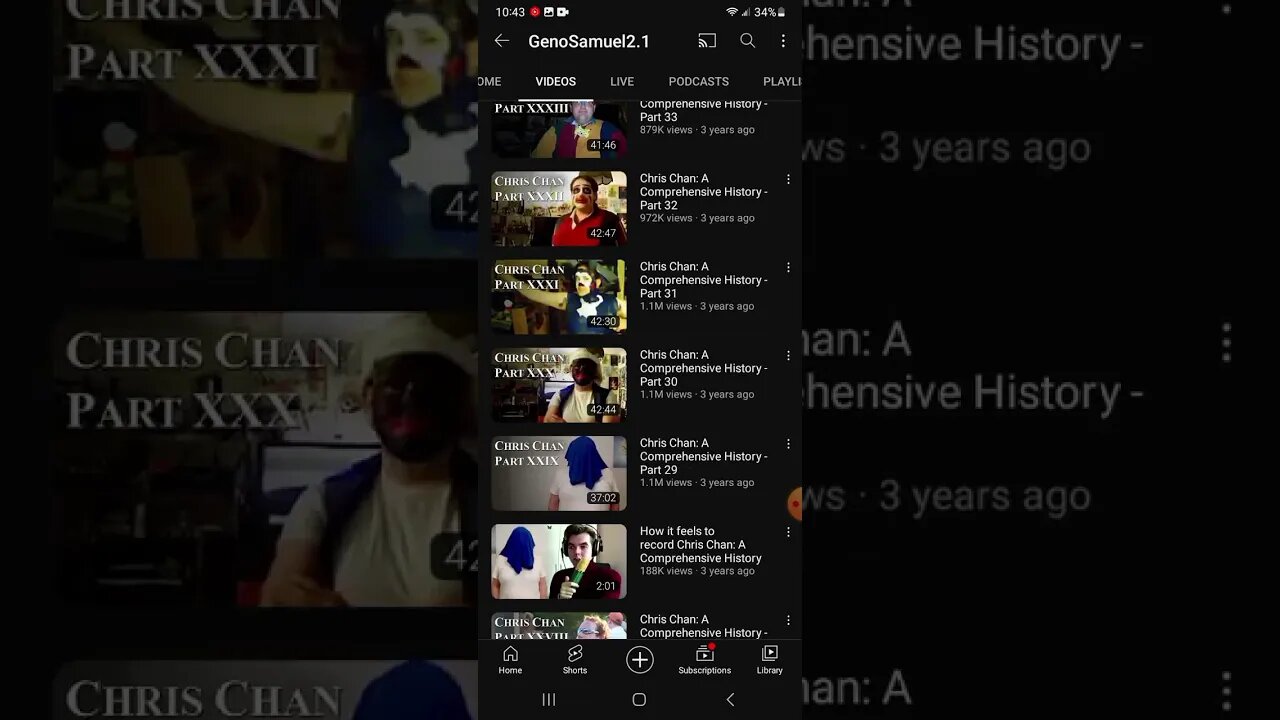Open Shorts in the bottom navigation
The image size is (1280, 720).
tap(575, 660)
